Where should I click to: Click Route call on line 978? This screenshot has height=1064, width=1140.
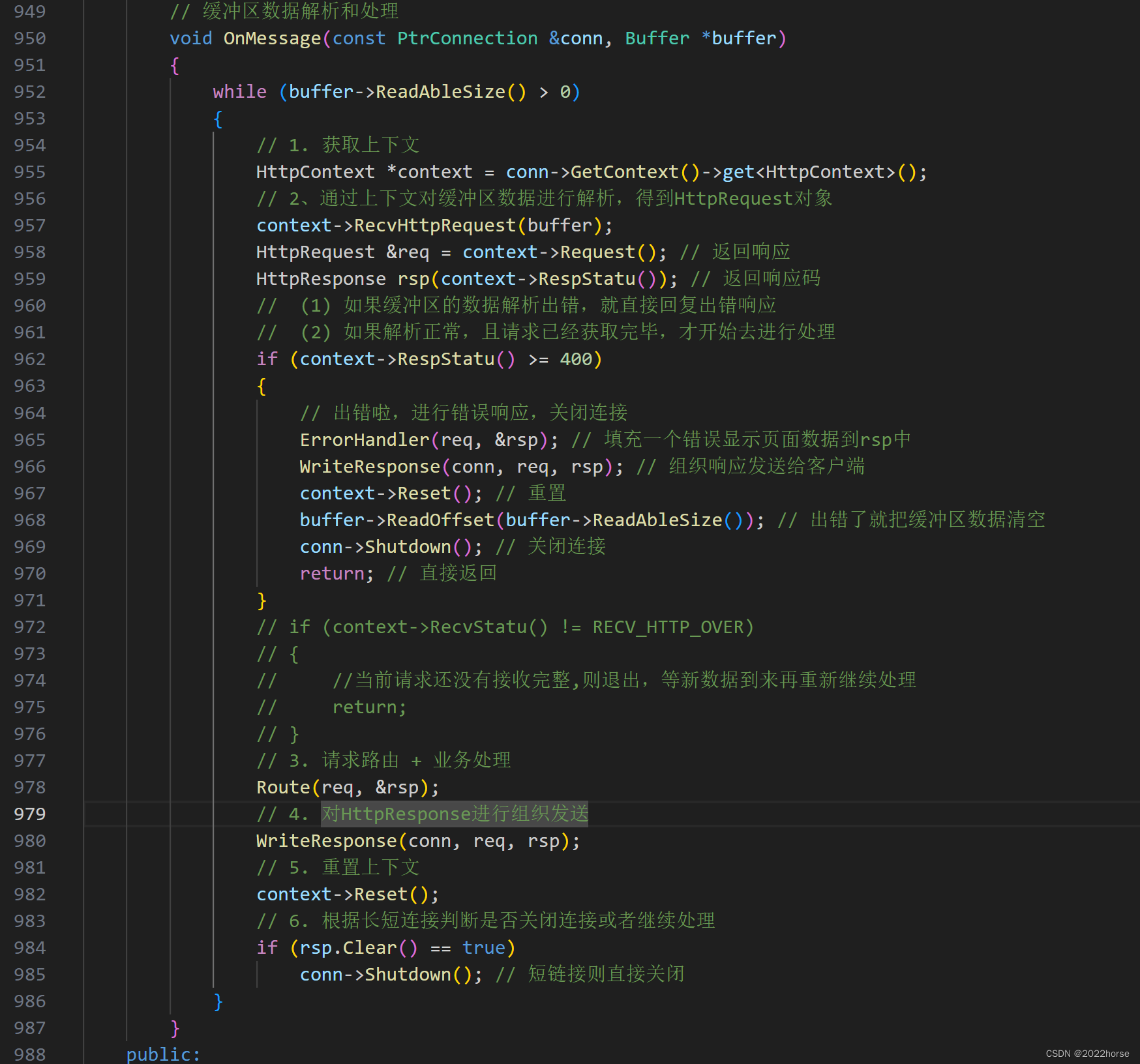click(x=283, y=788)
